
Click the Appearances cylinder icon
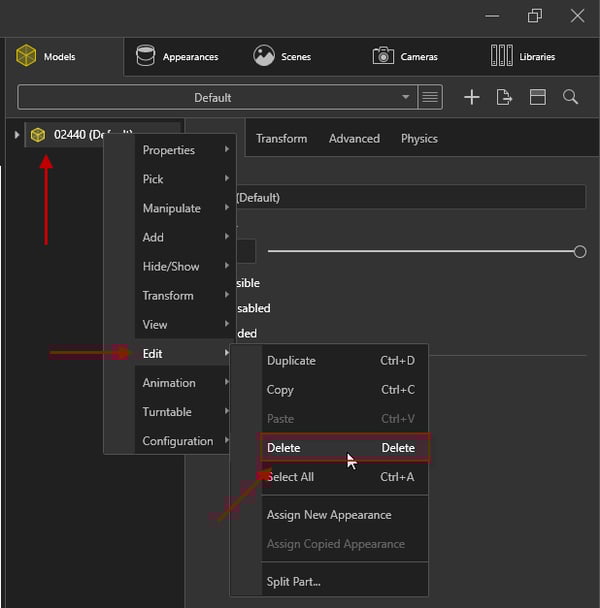[146, 55]
